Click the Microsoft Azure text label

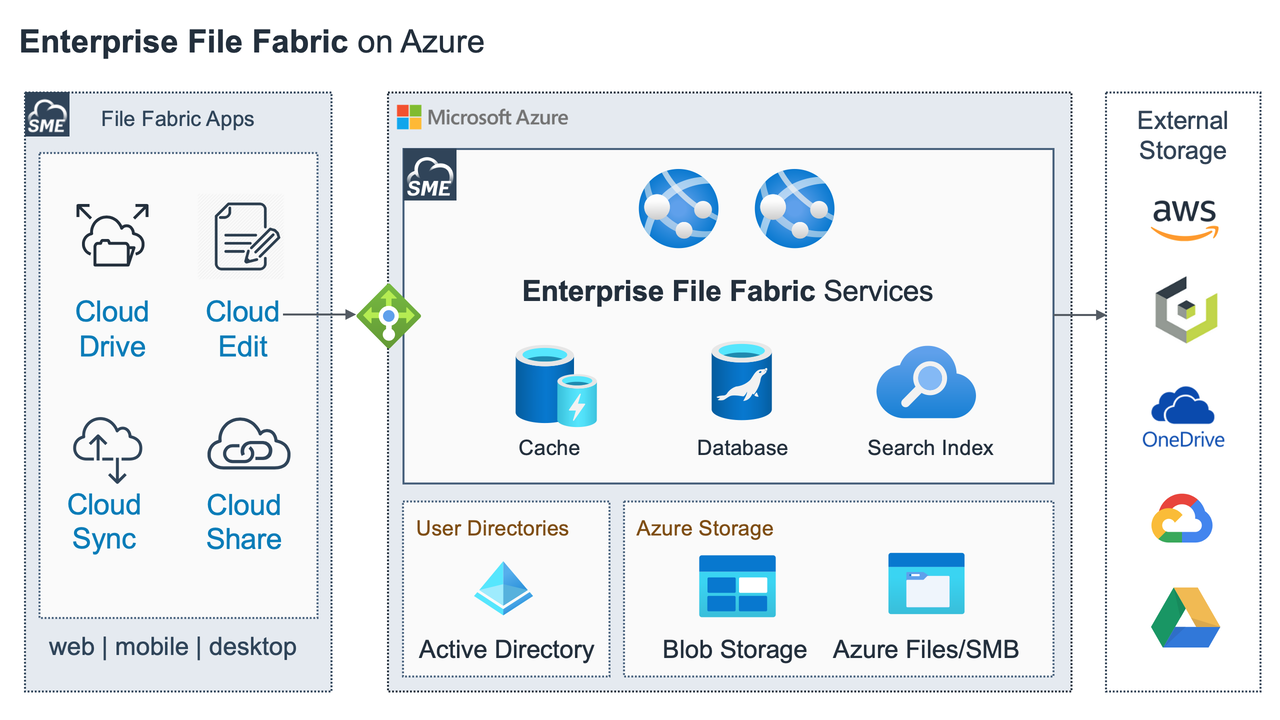tap(498, 117)
